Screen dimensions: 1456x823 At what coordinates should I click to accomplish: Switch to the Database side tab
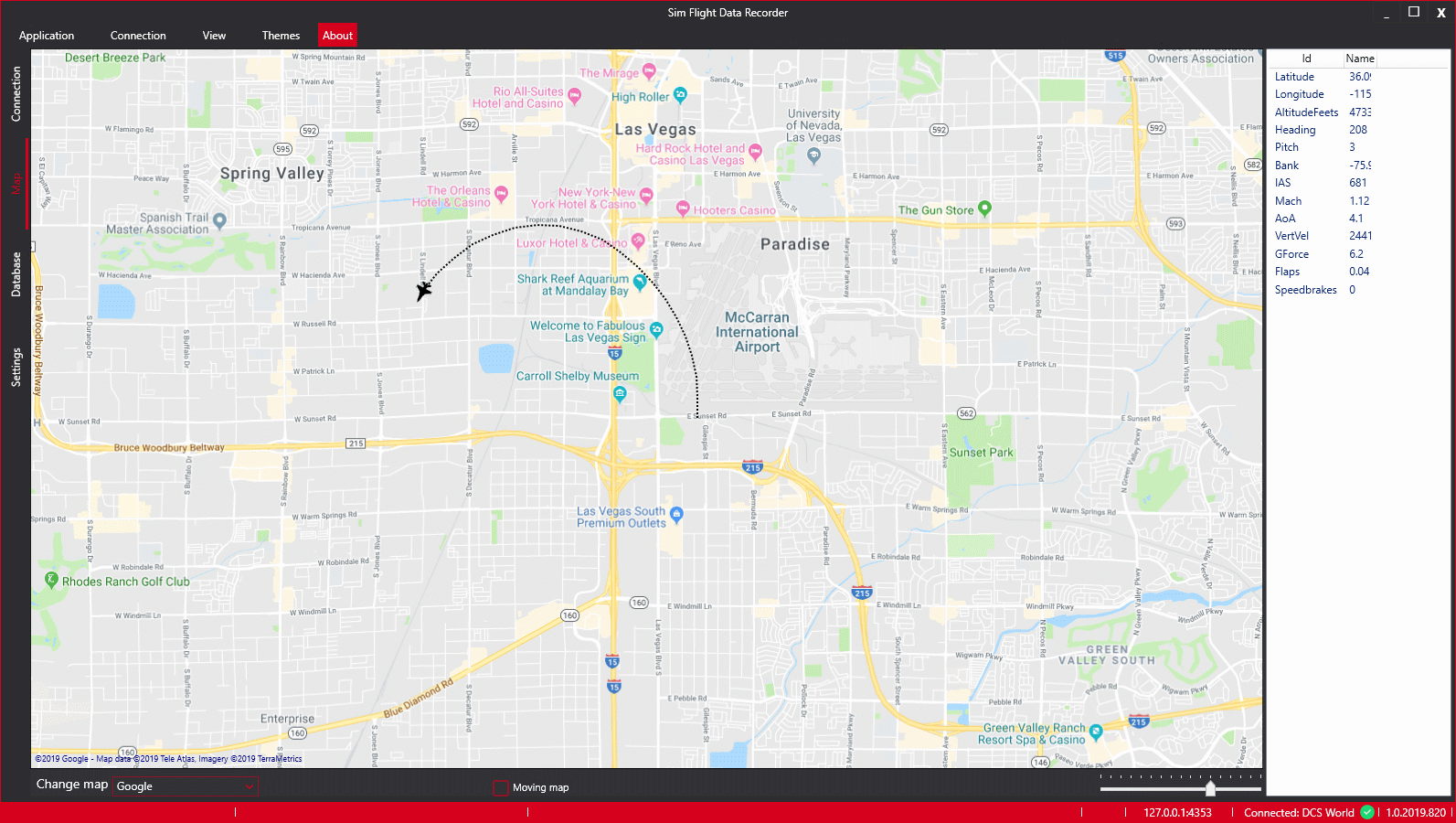[x=16, y=274]
